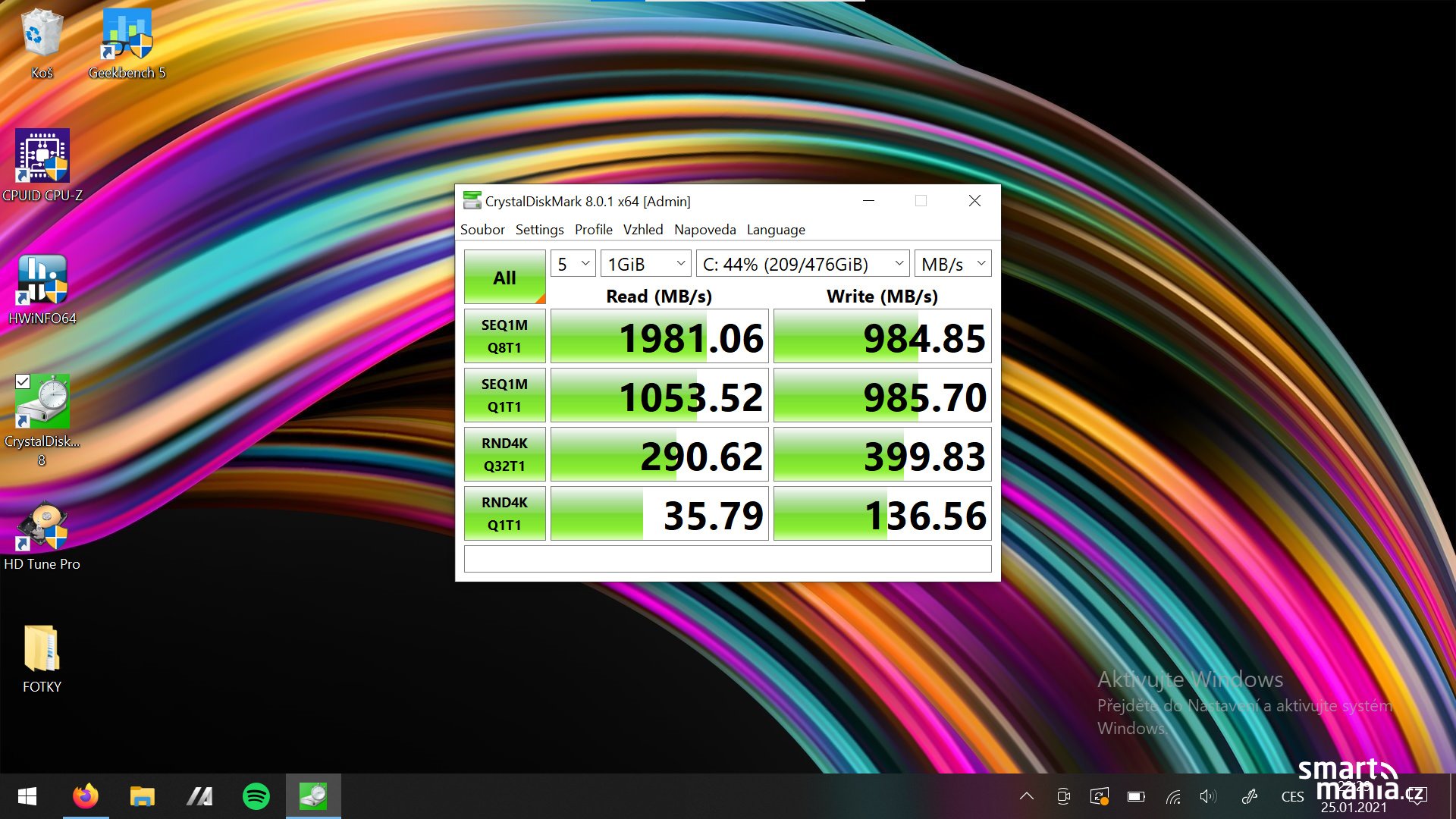
Task: Show hidden system tray icons
Action: [1027, 796]
